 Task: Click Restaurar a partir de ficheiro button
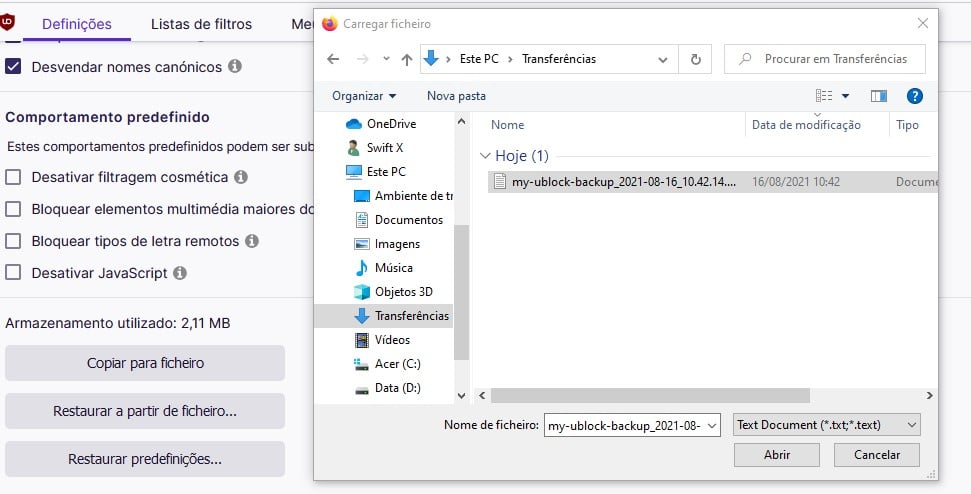(x=145, y=411)
